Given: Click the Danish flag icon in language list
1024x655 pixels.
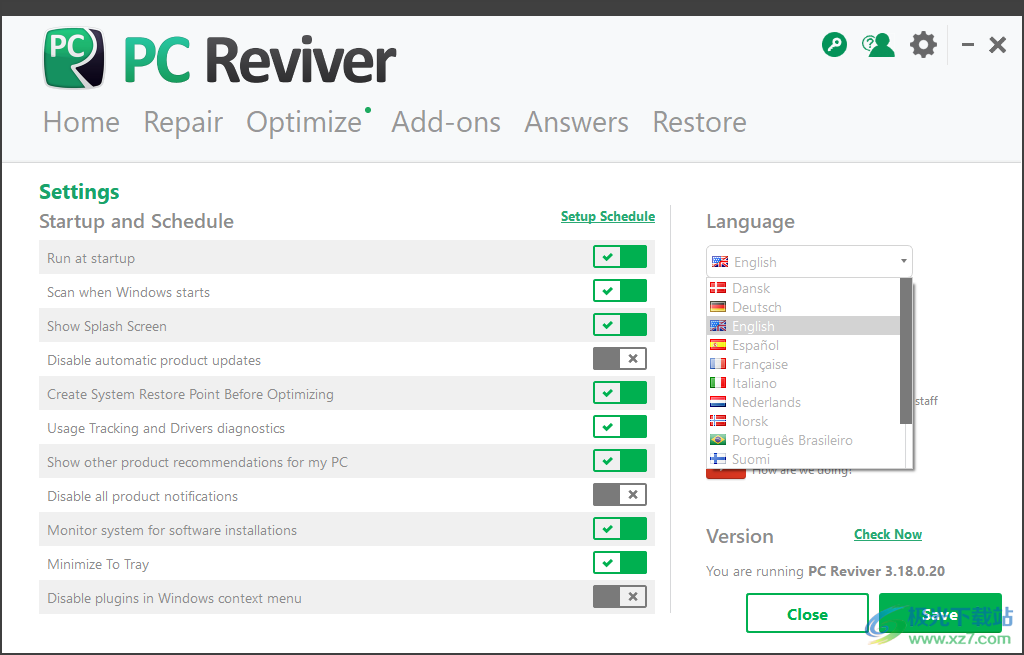Looking at the screenshot, I should pos(718,288).
